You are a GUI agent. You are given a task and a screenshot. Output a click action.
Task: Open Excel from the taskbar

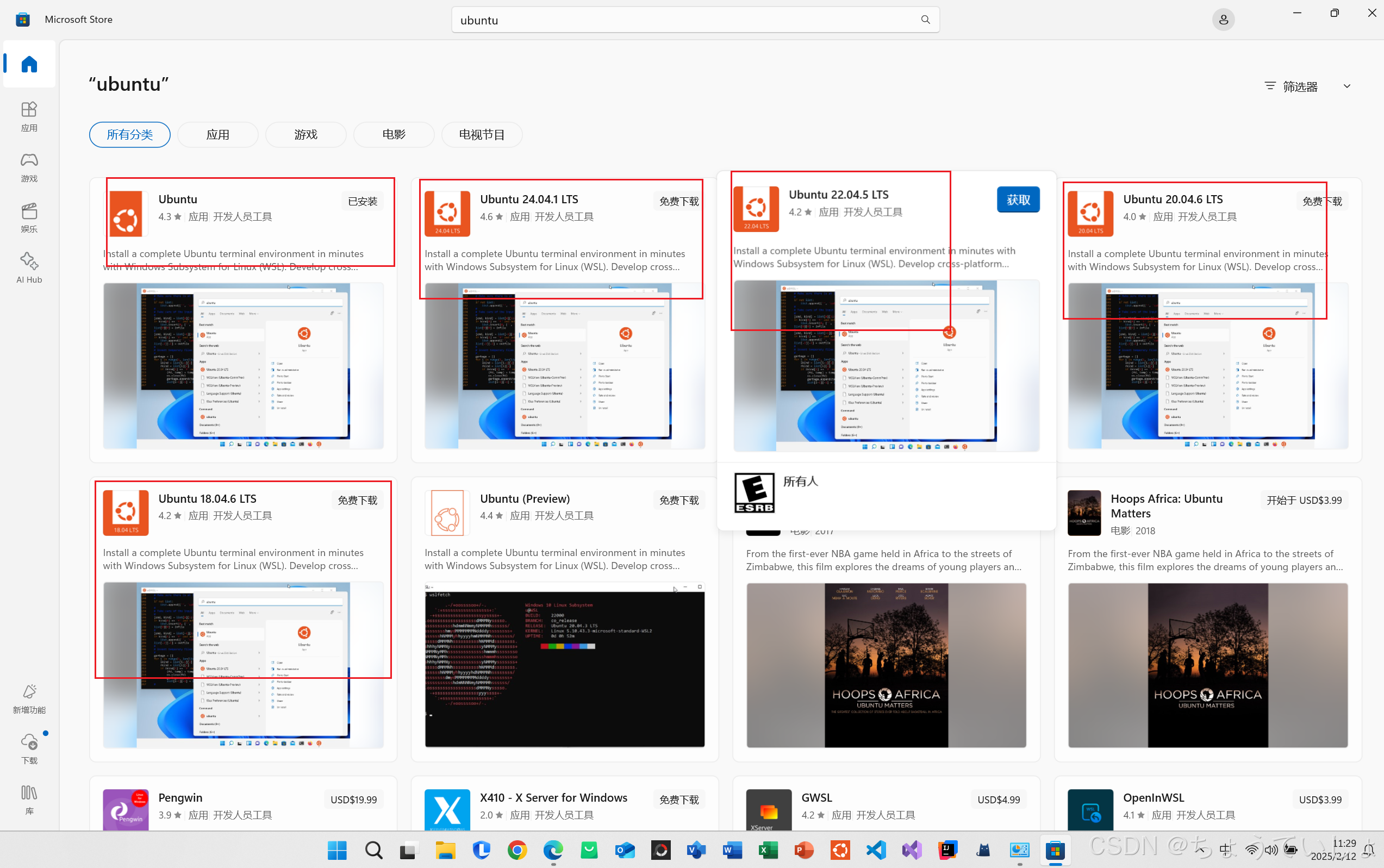pos(768,850)
